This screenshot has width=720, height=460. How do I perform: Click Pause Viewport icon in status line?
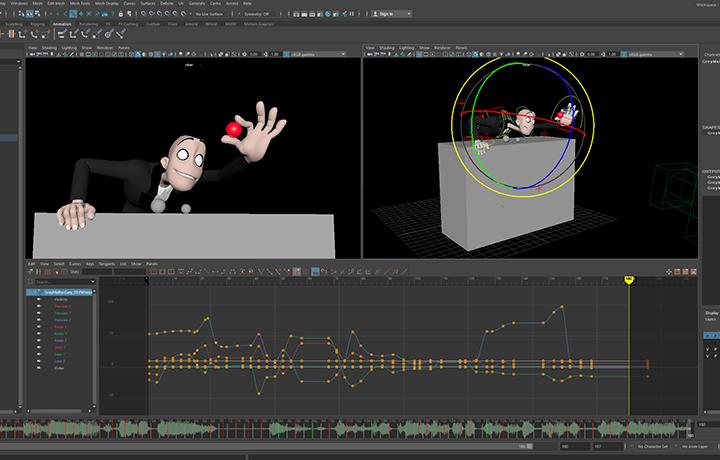(352, 14)
